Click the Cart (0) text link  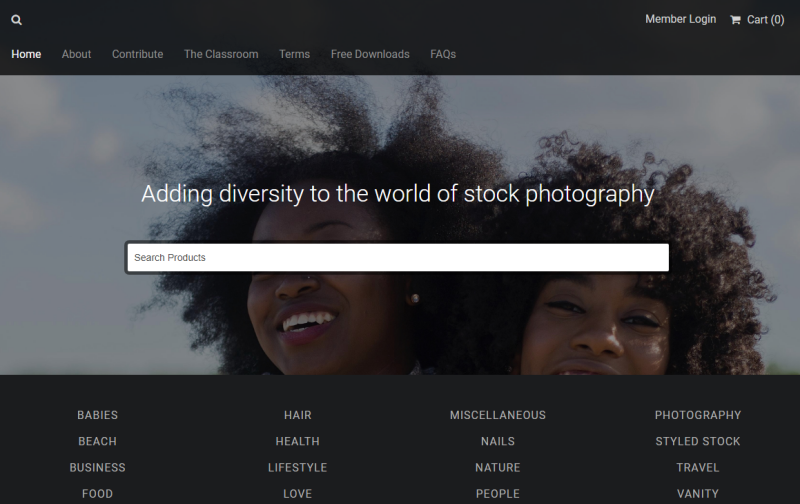pyautogui.click(x=765, y=20)
